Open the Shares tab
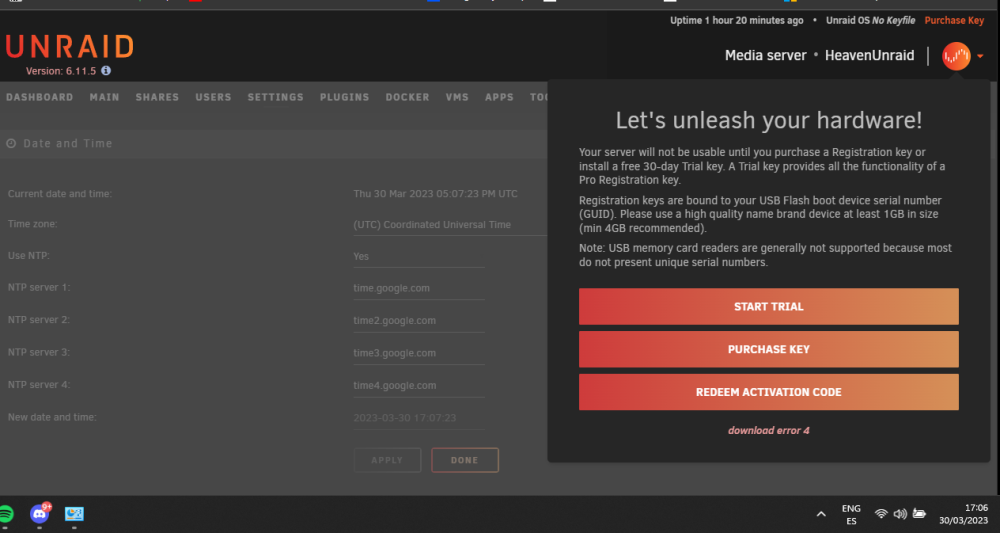The image size is (1000, 533). point(157,97)
